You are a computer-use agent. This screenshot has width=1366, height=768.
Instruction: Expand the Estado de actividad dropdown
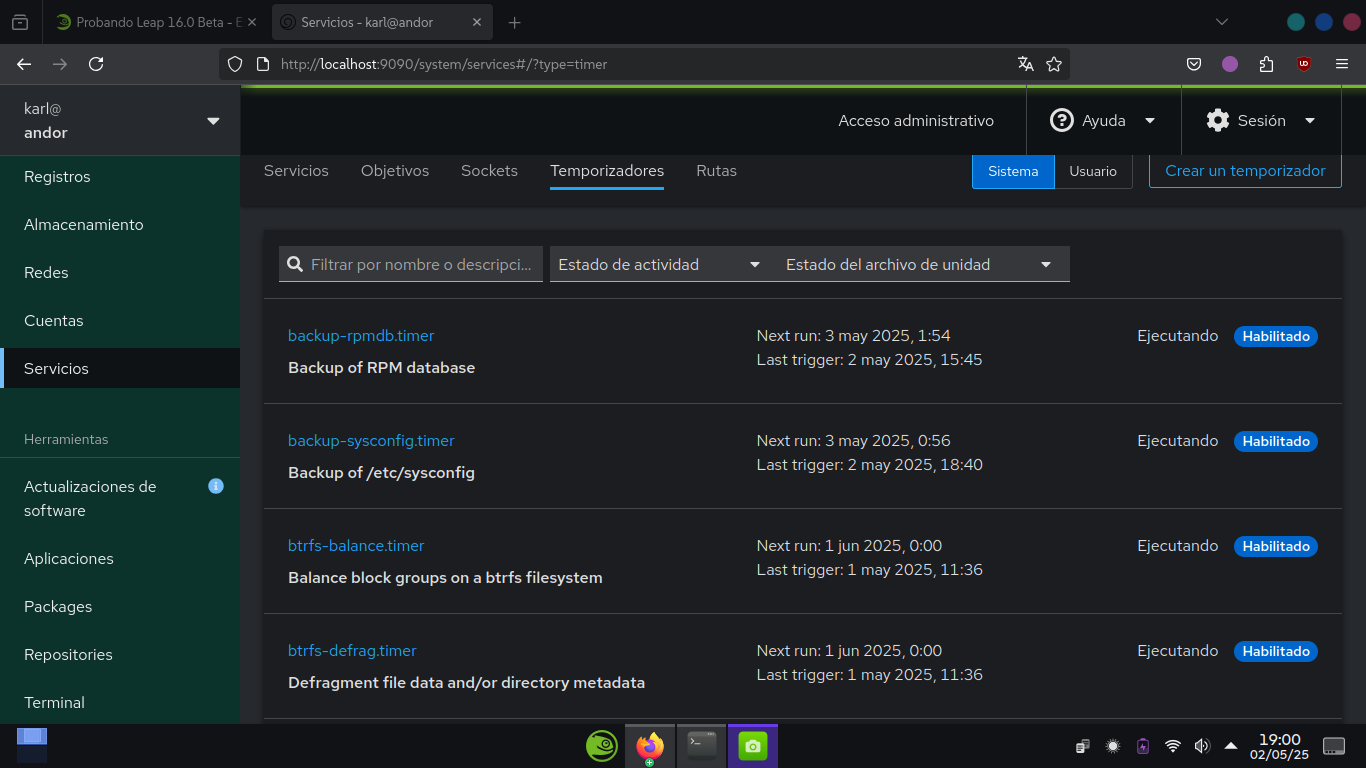click(659, 265)
